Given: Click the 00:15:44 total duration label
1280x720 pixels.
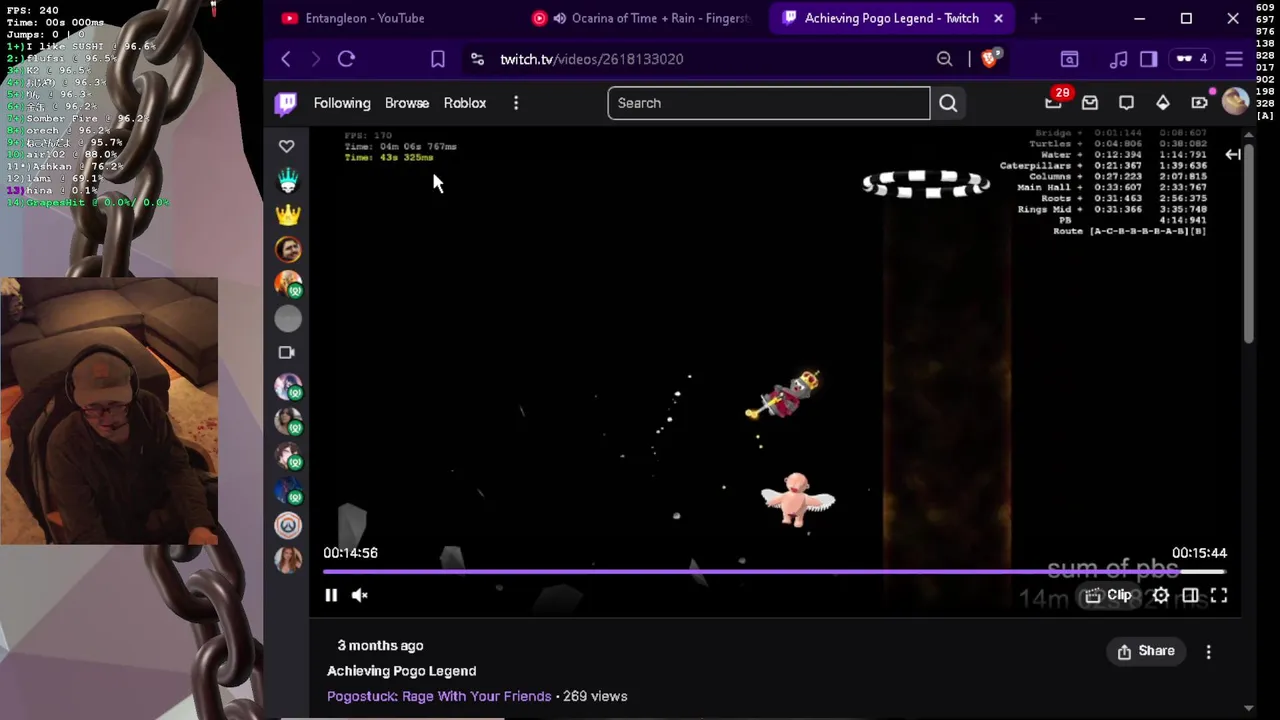Looking at the screenshot, I should [1199, 553].
